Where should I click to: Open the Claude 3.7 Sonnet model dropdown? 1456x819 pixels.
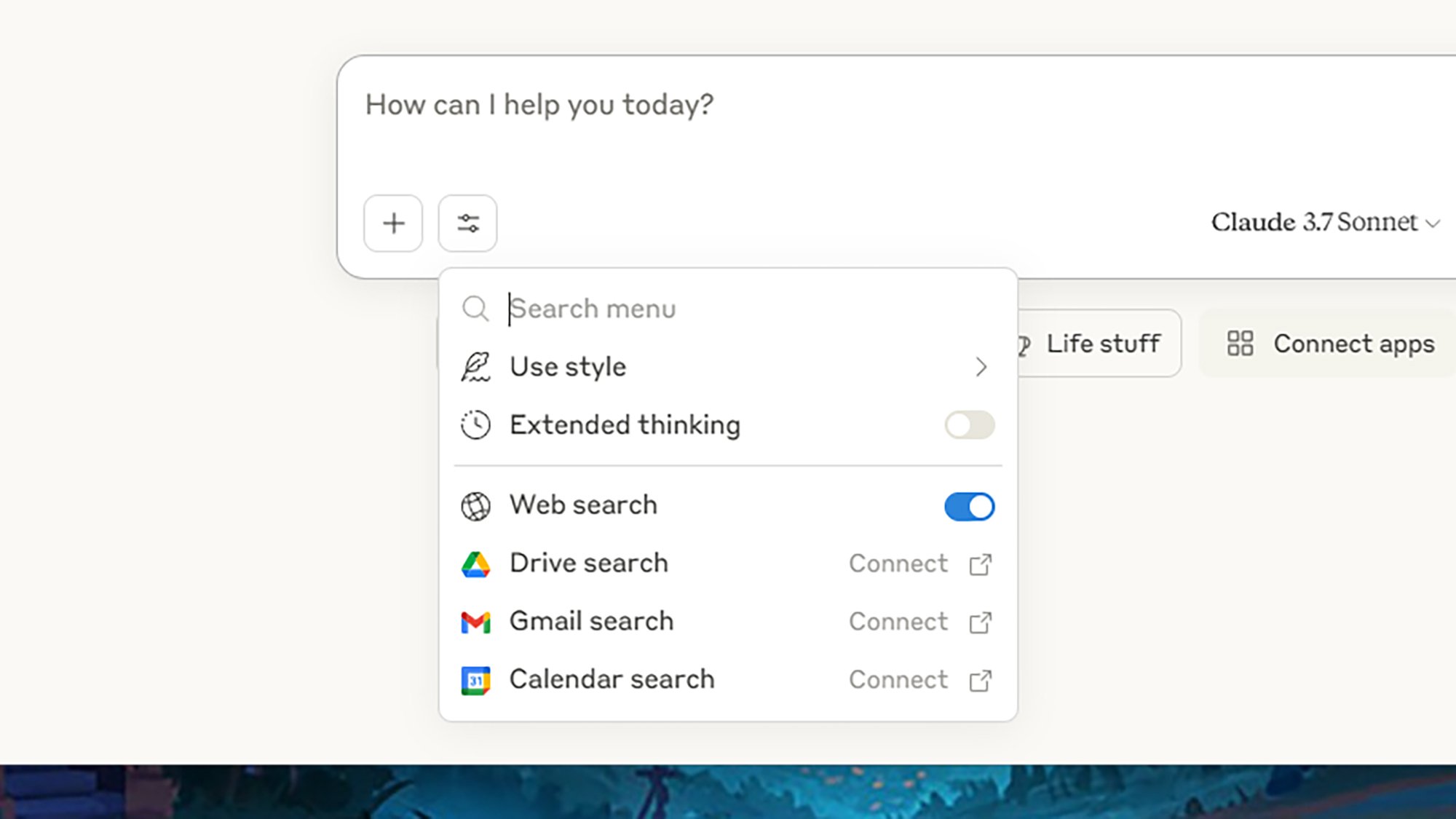point(1325,223)
